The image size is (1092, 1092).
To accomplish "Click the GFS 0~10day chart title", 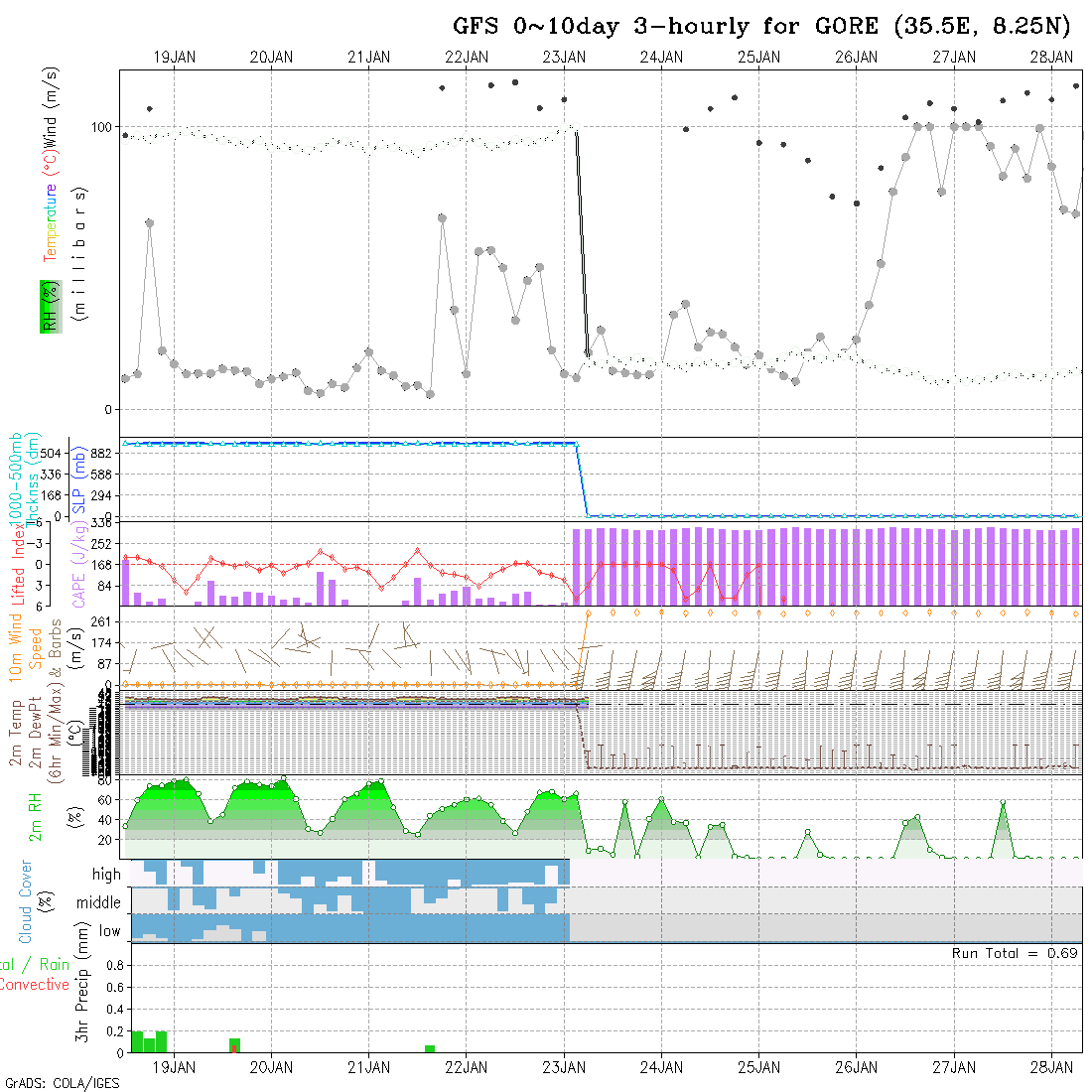I will (764, 26).
